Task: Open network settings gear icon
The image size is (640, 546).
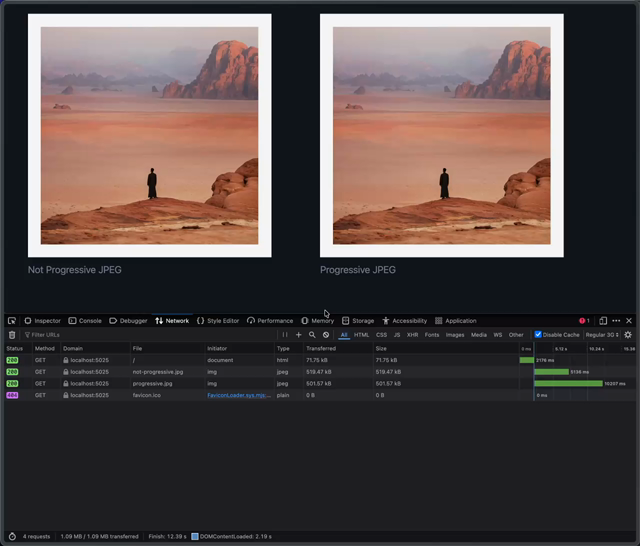Action: pyautogui.click(x=628, y=335)
